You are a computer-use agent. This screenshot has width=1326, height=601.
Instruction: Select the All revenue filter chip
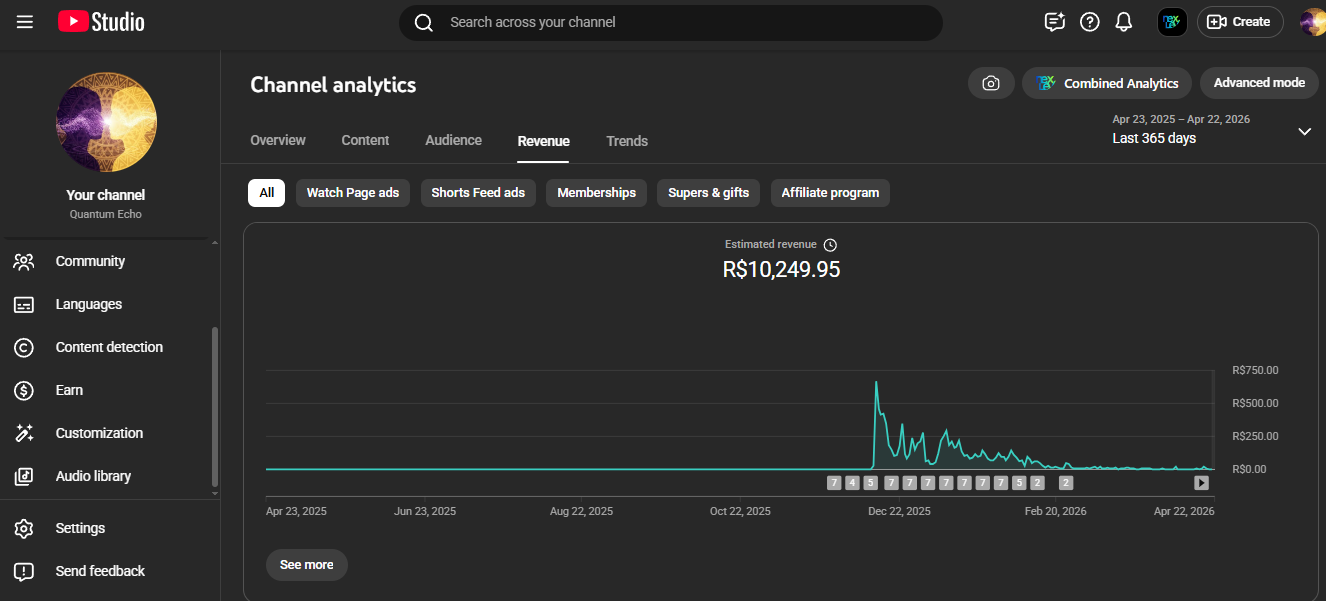pos(266,193)
